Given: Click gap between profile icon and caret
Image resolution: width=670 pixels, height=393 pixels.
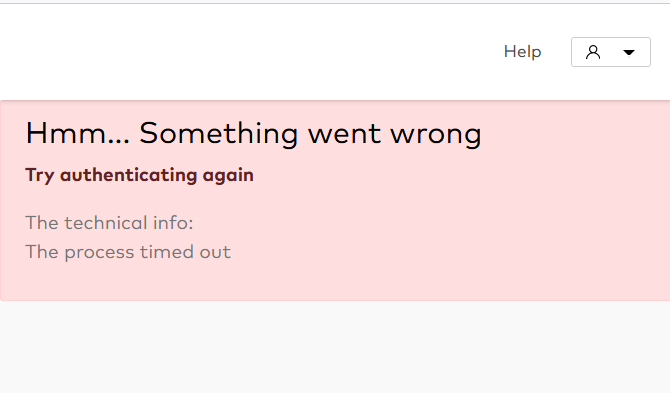Looking at the screenshot, I should [x=611, y=52].
